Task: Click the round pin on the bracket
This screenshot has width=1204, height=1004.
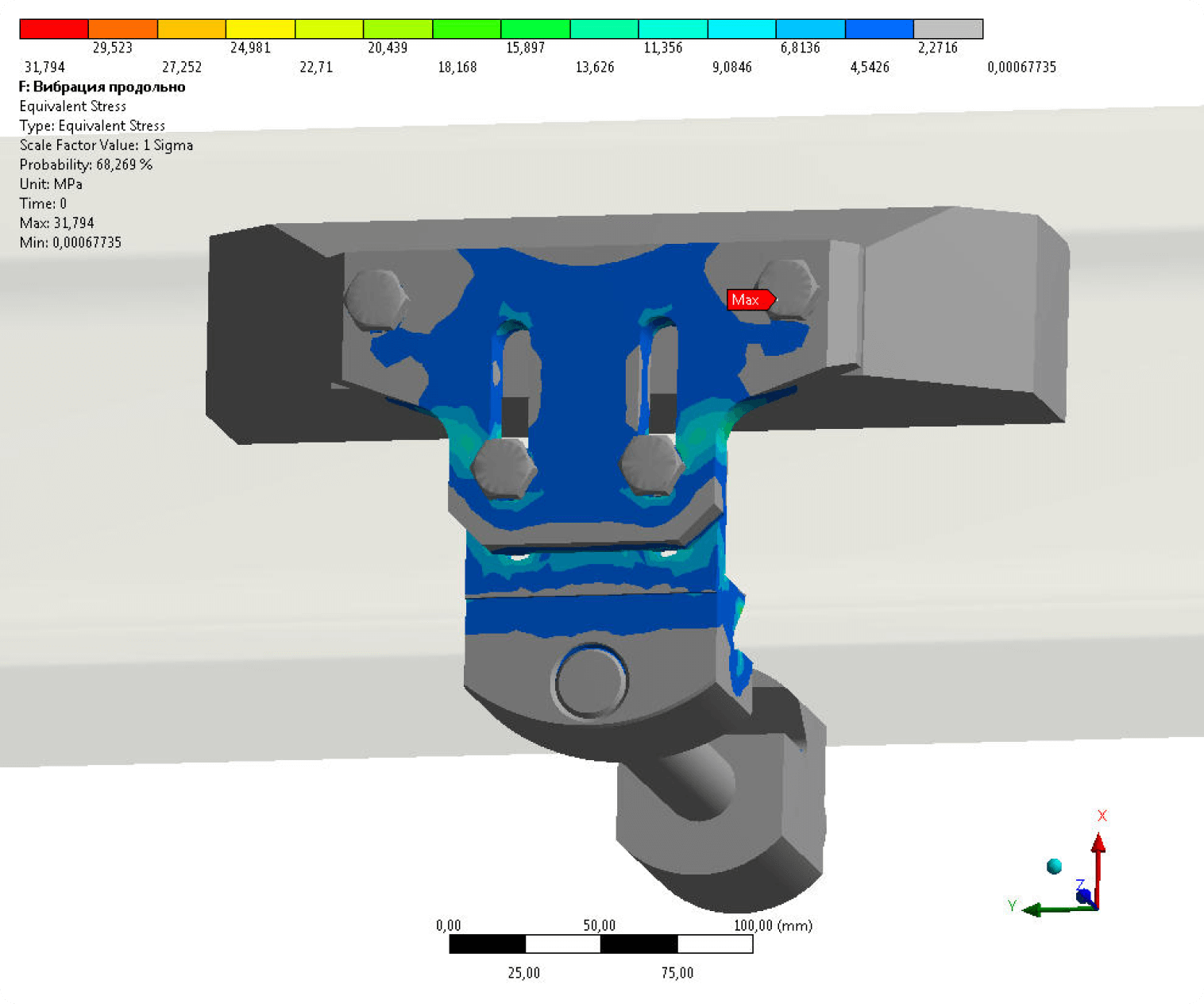Action: pos(590,681)
